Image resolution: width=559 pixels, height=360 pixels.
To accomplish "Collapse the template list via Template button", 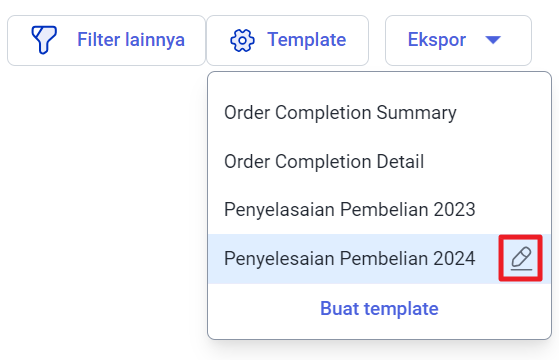I will [287, 40].
